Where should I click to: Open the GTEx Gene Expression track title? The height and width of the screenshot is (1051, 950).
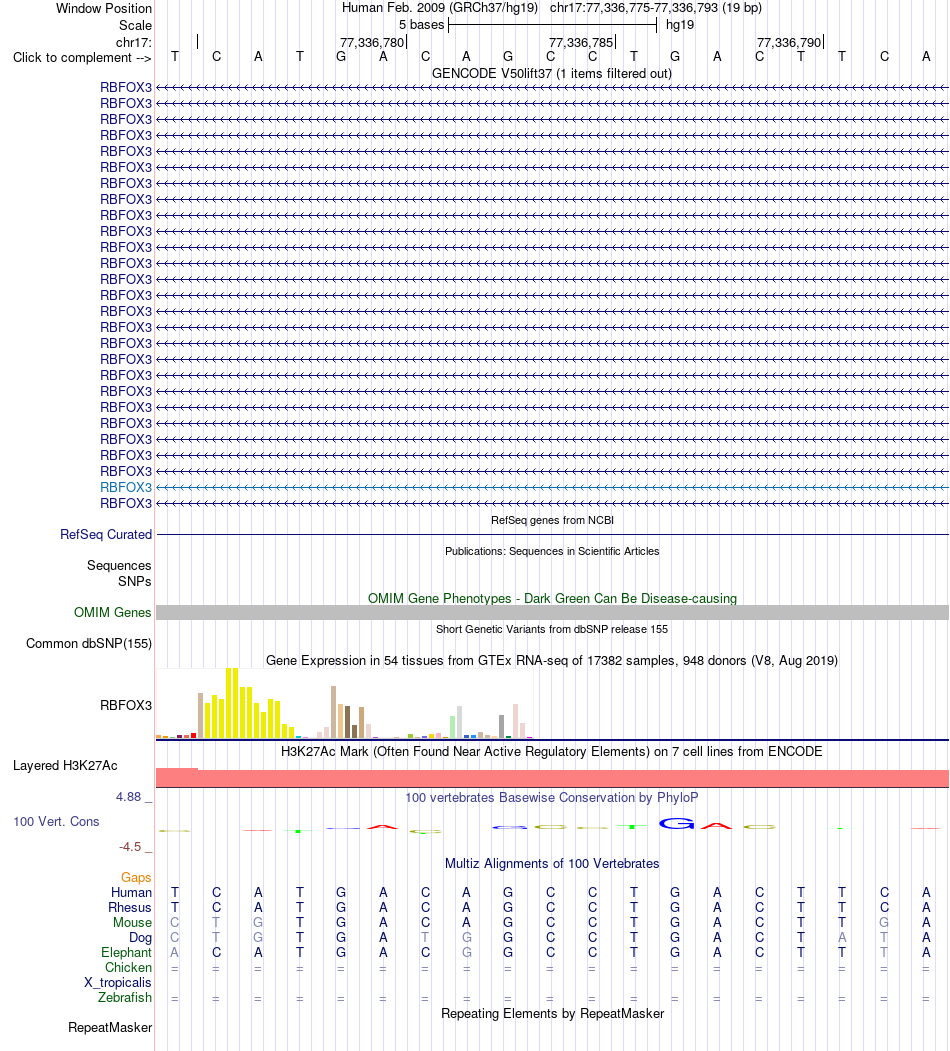point(552,660)
